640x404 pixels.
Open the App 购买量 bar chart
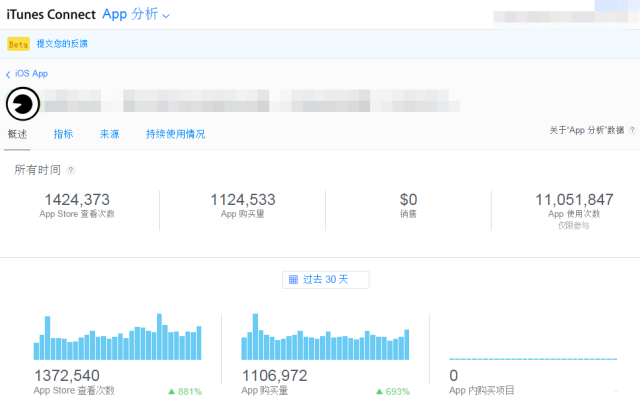(325, 337)
